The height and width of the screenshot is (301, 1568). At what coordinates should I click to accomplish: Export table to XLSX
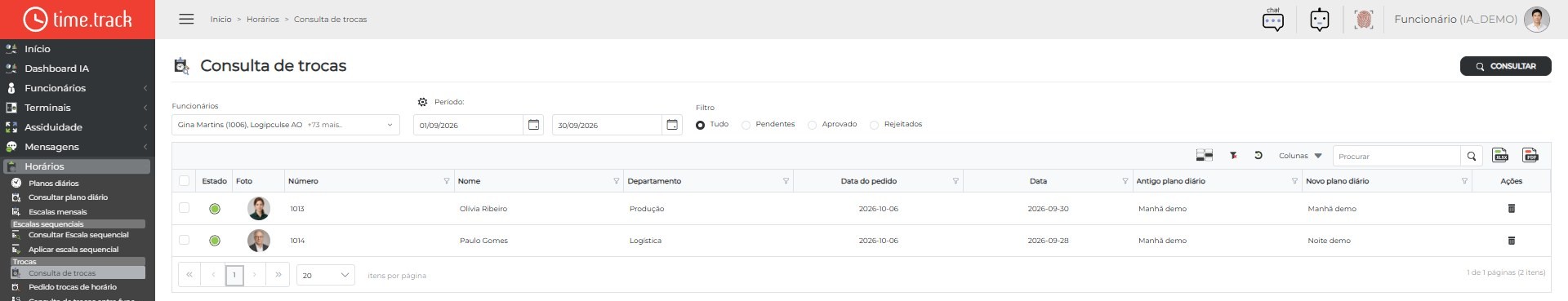point(1500,155)
